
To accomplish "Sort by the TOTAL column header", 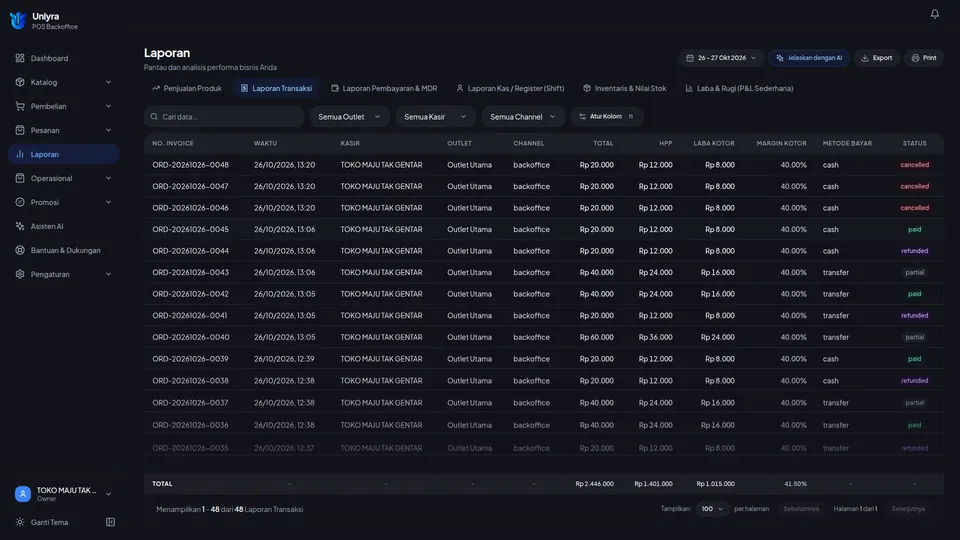I will coord(603,143).
